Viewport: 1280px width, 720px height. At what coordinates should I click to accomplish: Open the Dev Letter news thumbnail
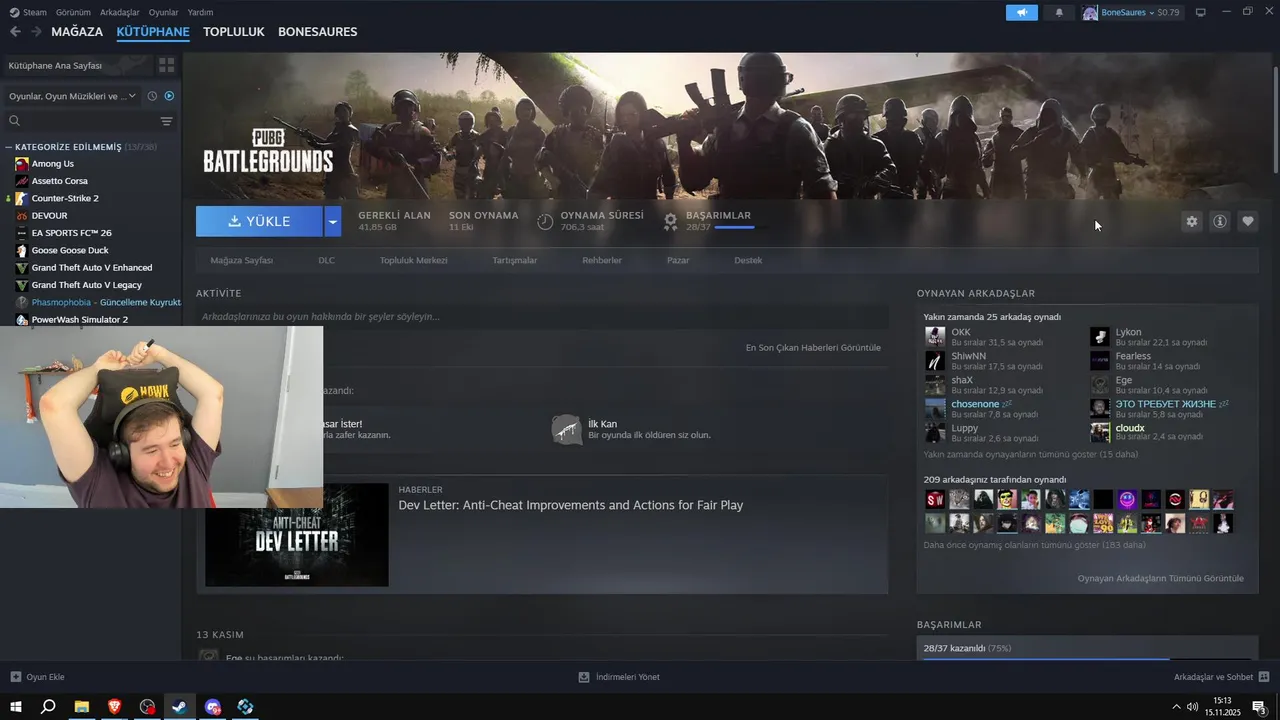[x=296, y=535]
